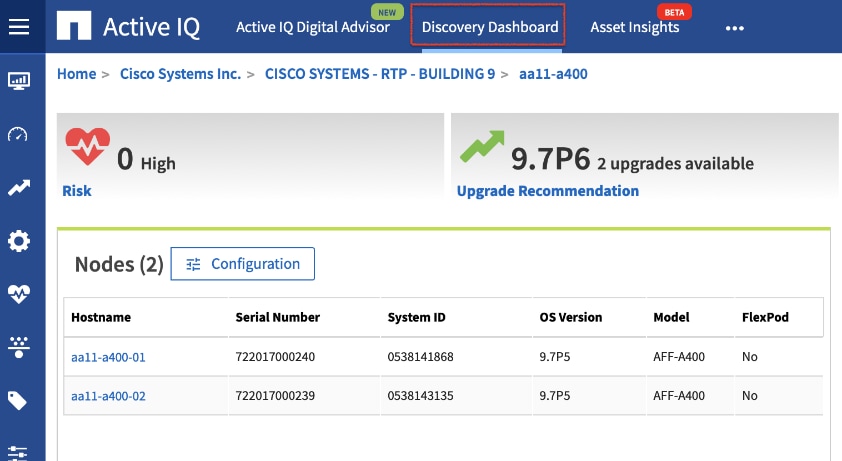Click the Nodes (2) heading
The width and height of the screenshot is (842, 461).
pyautogui.click(x=119, y=264)
